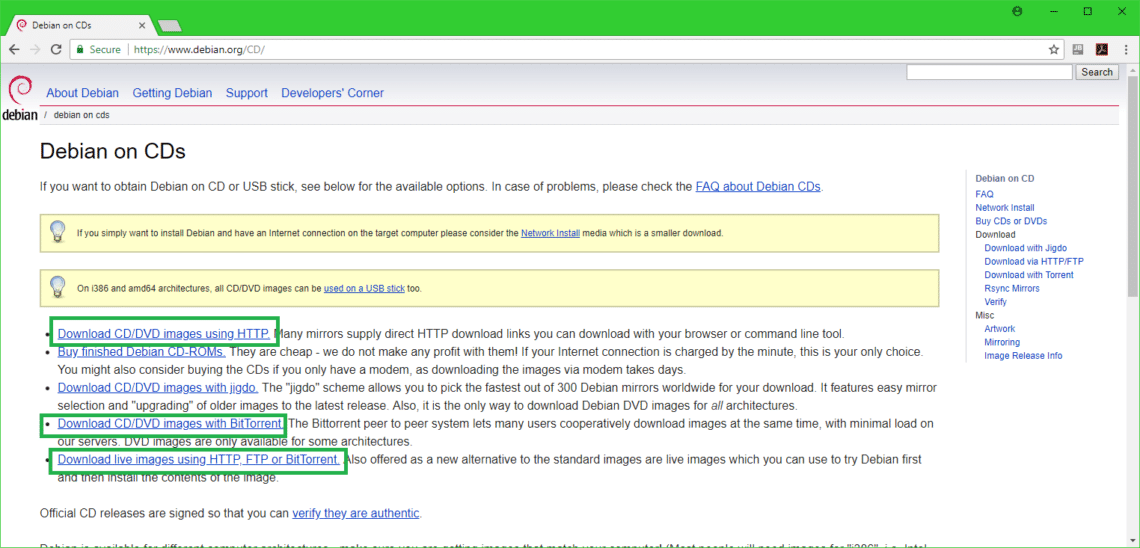
Task: Open FAQ in the right sidebar
Action: pos(984,194)
